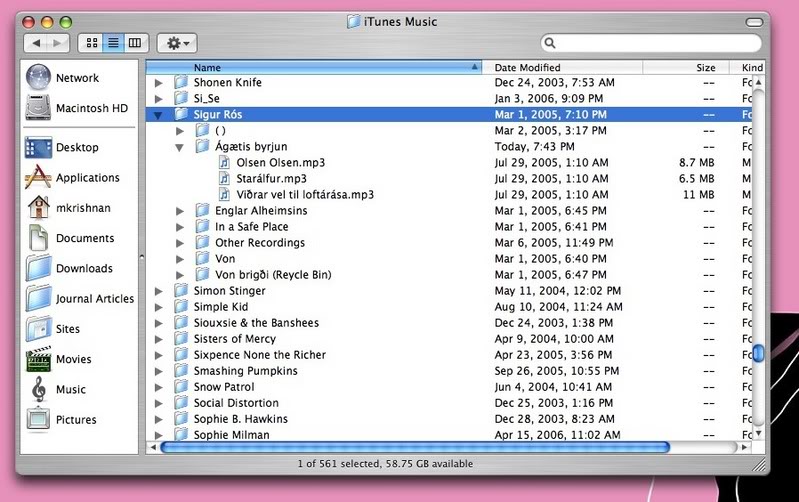This screenshot has width=799, height=502.
Task: Expand the Simon Stinger folder
Action: click(x=158, y=291)
